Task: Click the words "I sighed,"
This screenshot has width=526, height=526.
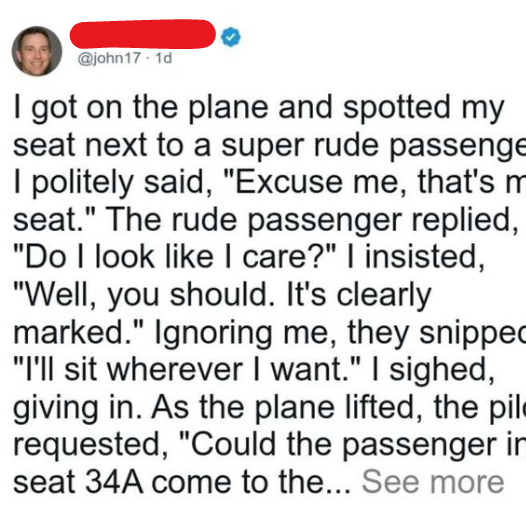Action: pyautogui.click(x=433, y=370)
